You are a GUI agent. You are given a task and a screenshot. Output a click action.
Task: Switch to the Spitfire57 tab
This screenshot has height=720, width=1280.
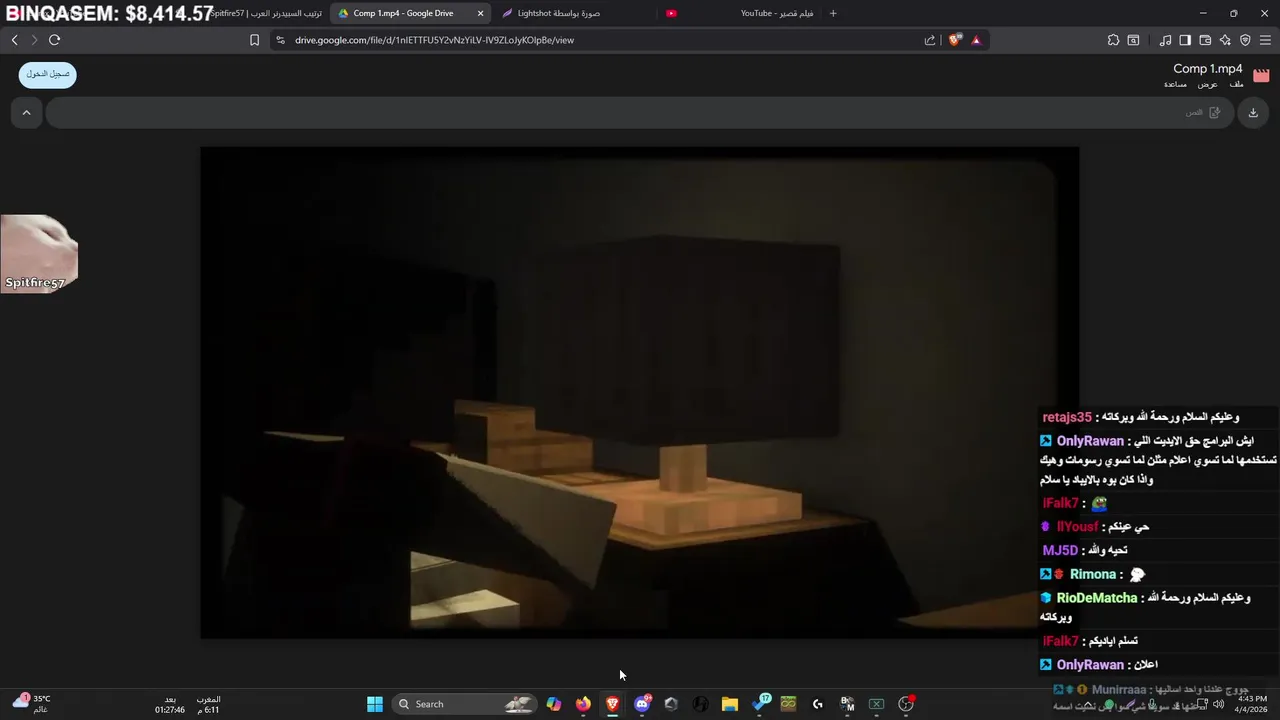[266, 13]
